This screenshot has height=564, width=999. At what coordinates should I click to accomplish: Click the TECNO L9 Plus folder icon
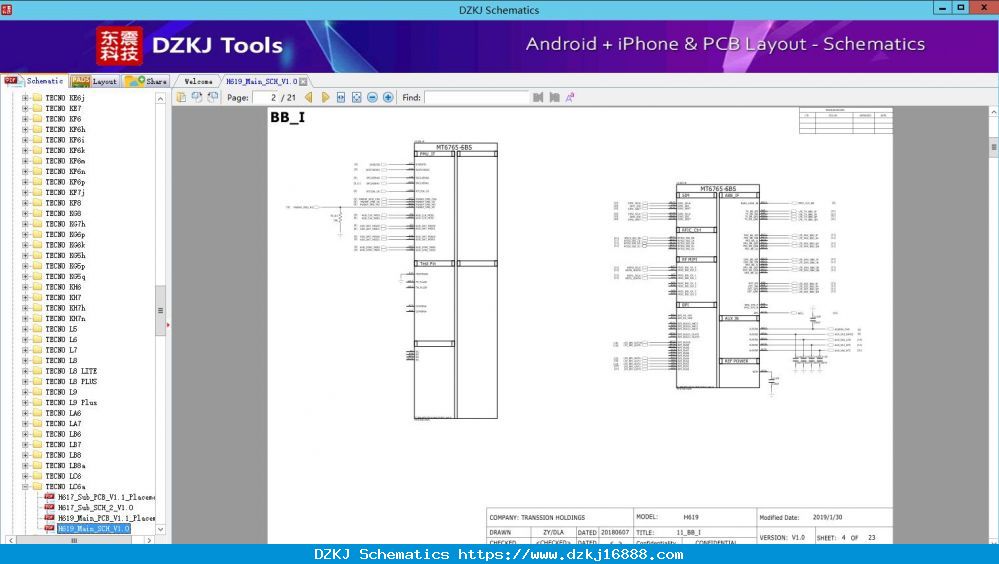(x=37, y=403)
